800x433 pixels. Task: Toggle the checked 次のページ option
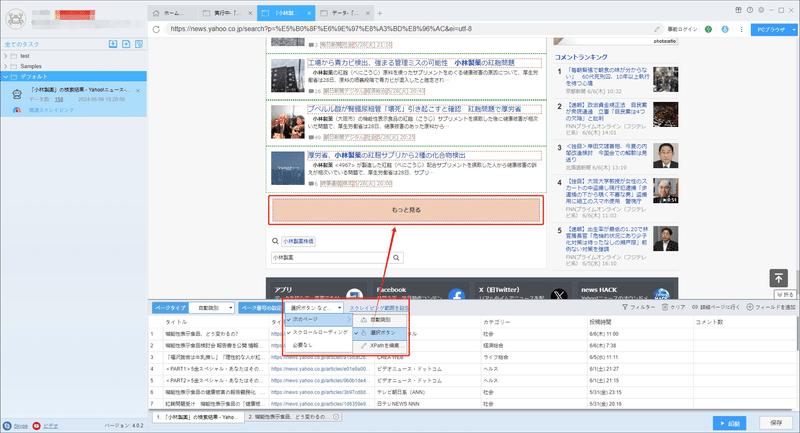click(318, 319)
